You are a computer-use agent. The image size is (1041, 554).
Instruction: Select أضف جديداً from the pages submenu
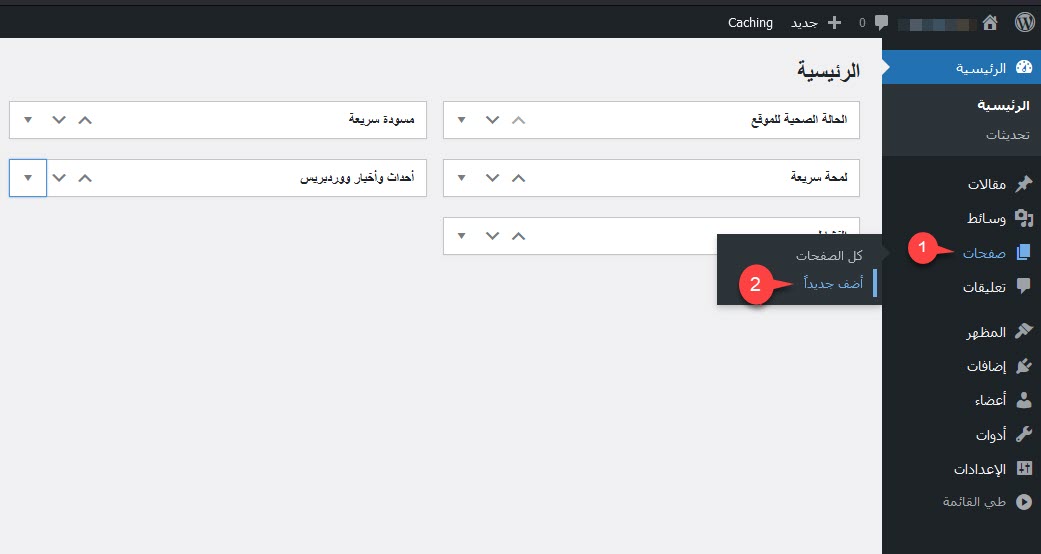[x=833, y=284]
